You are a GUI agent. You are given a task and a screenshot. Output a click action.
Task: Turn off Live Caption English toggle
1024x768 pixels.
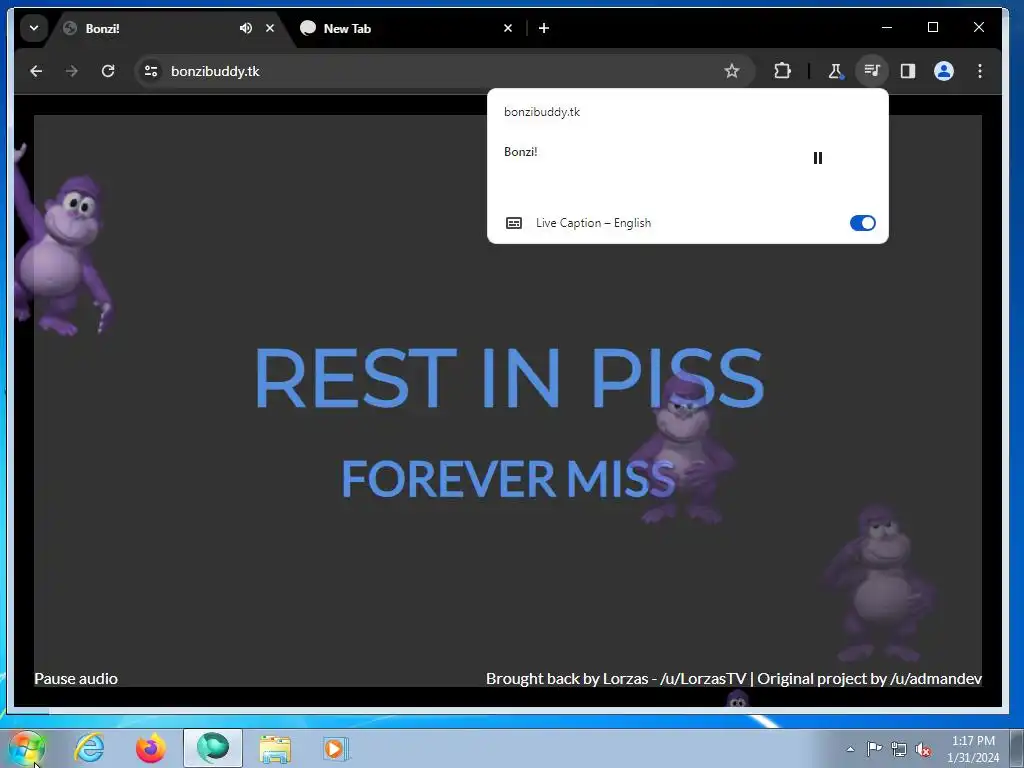(x=862, y=223)
